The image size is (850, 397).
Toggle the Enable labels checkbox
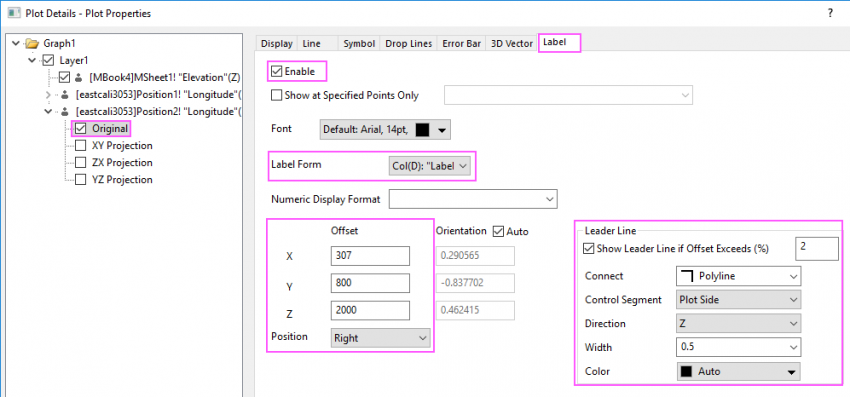(276, 71)
